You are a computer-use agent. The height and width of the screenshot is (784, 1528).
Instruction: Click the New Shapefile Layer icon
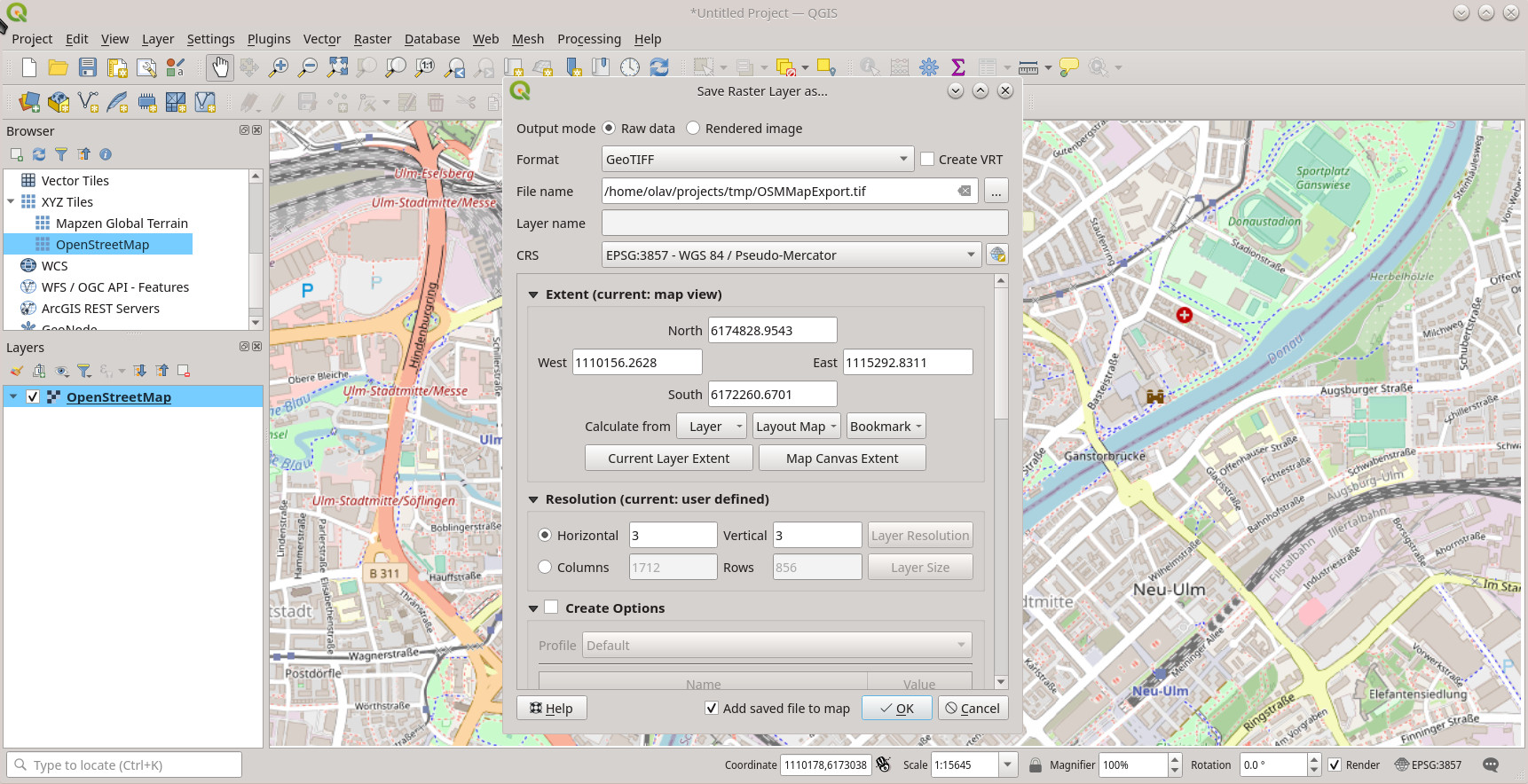point(88,102)
